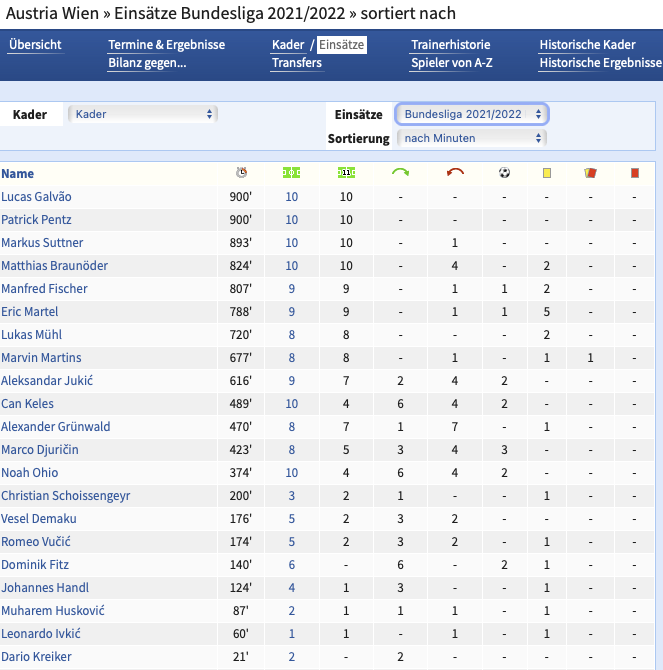Click Aleksandar Jukić's 9 appearances link
663x670 pixels.
point(291,381)
